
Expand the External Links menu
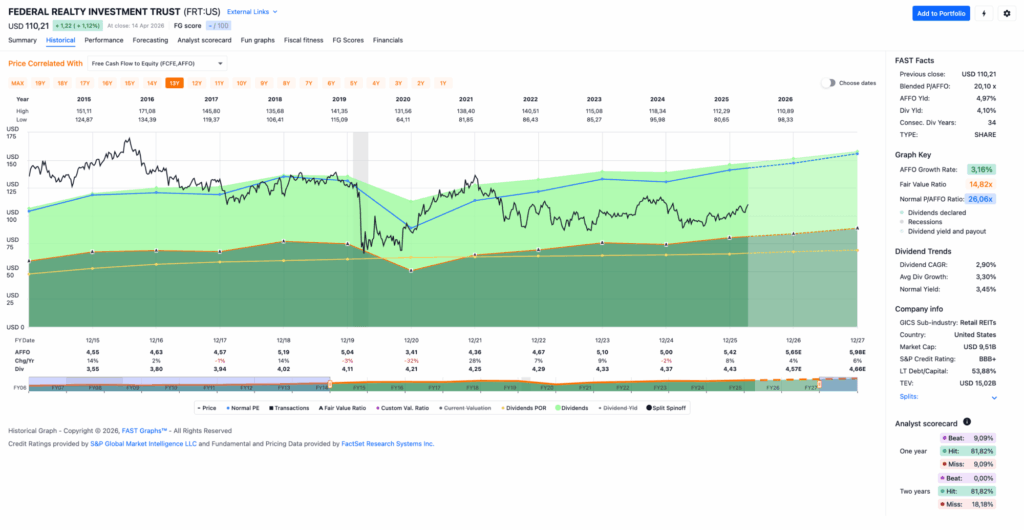[252, 12]
